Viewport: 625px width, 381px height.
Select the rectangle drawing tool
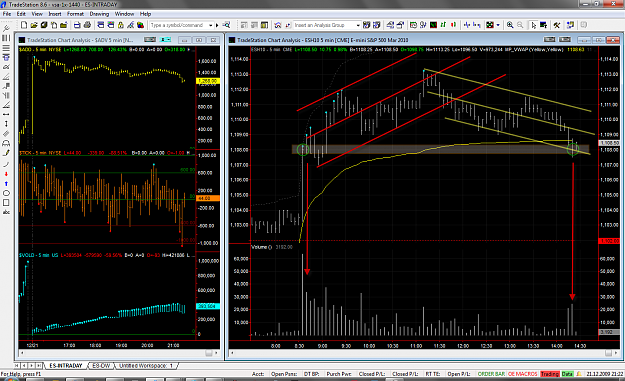tap(6, 202)
